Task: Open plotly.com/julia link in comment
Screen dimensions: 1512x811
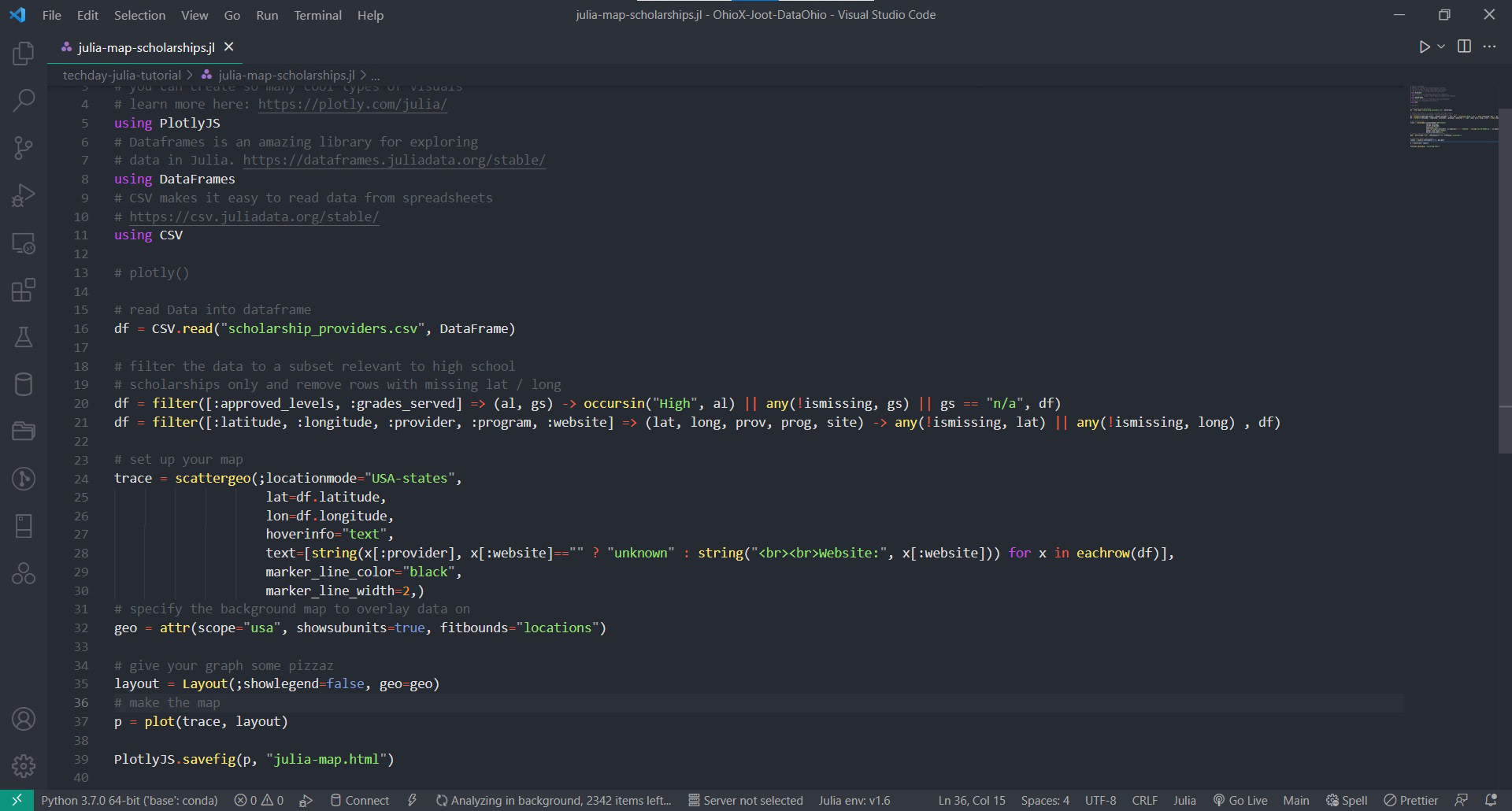Action: click(x=352, y=104)
